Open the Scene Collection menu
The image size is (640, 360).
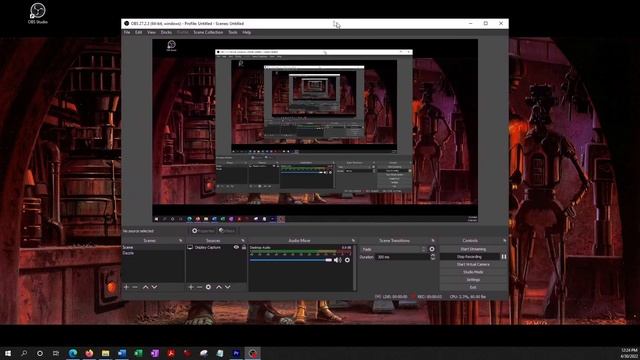pyautogui.click(x=208, y=32)
